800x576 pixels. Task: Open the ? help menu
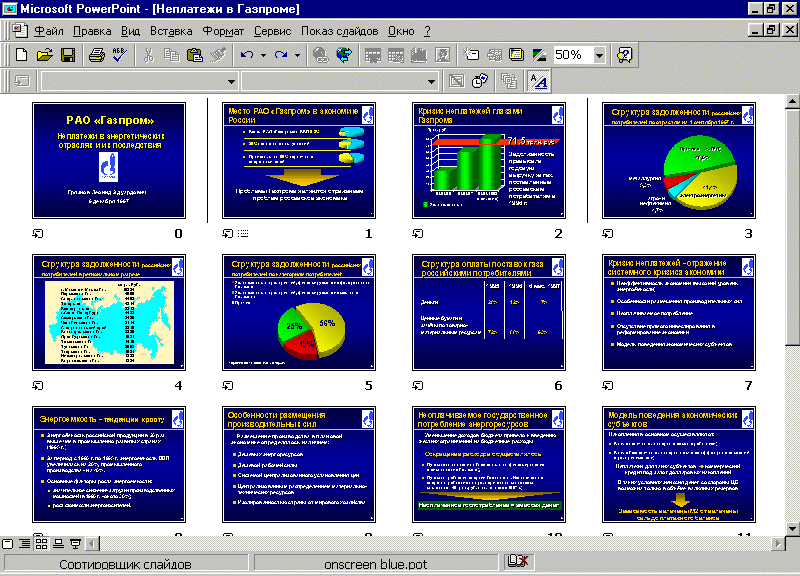[427, 31]
